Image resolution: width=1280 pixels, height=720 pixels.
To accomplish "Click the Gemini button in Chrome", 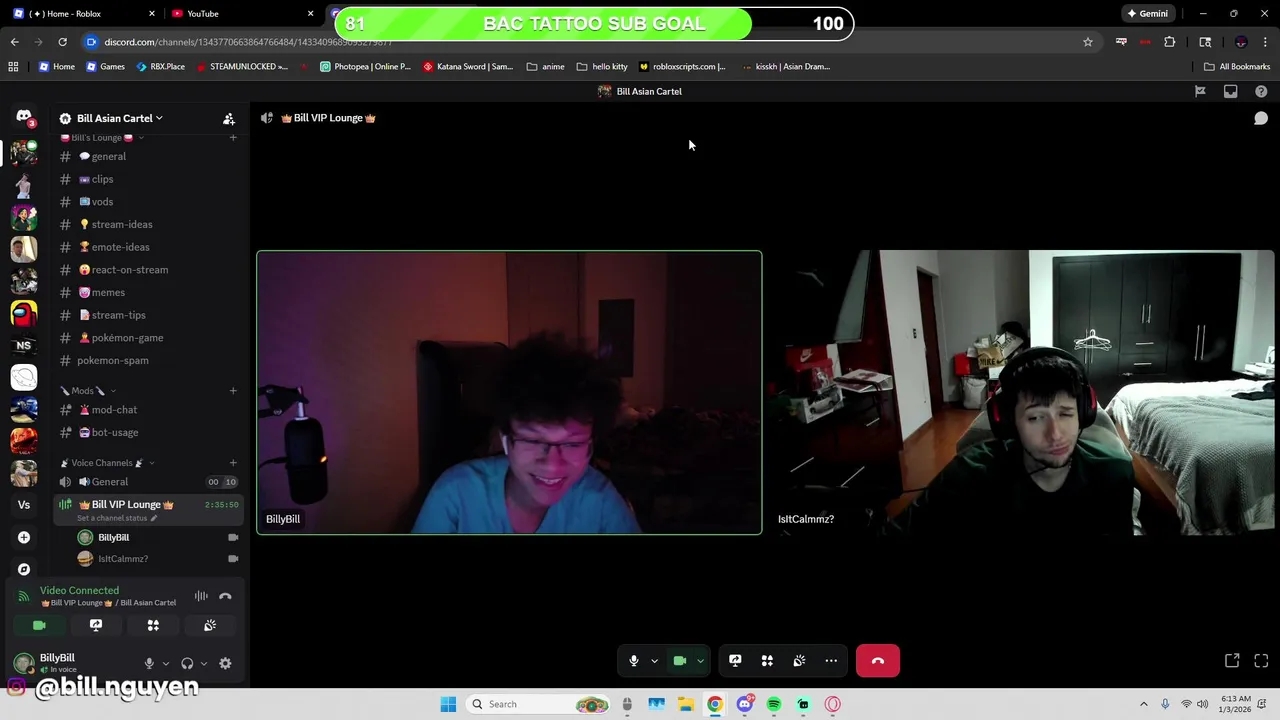I will 1147,14.
